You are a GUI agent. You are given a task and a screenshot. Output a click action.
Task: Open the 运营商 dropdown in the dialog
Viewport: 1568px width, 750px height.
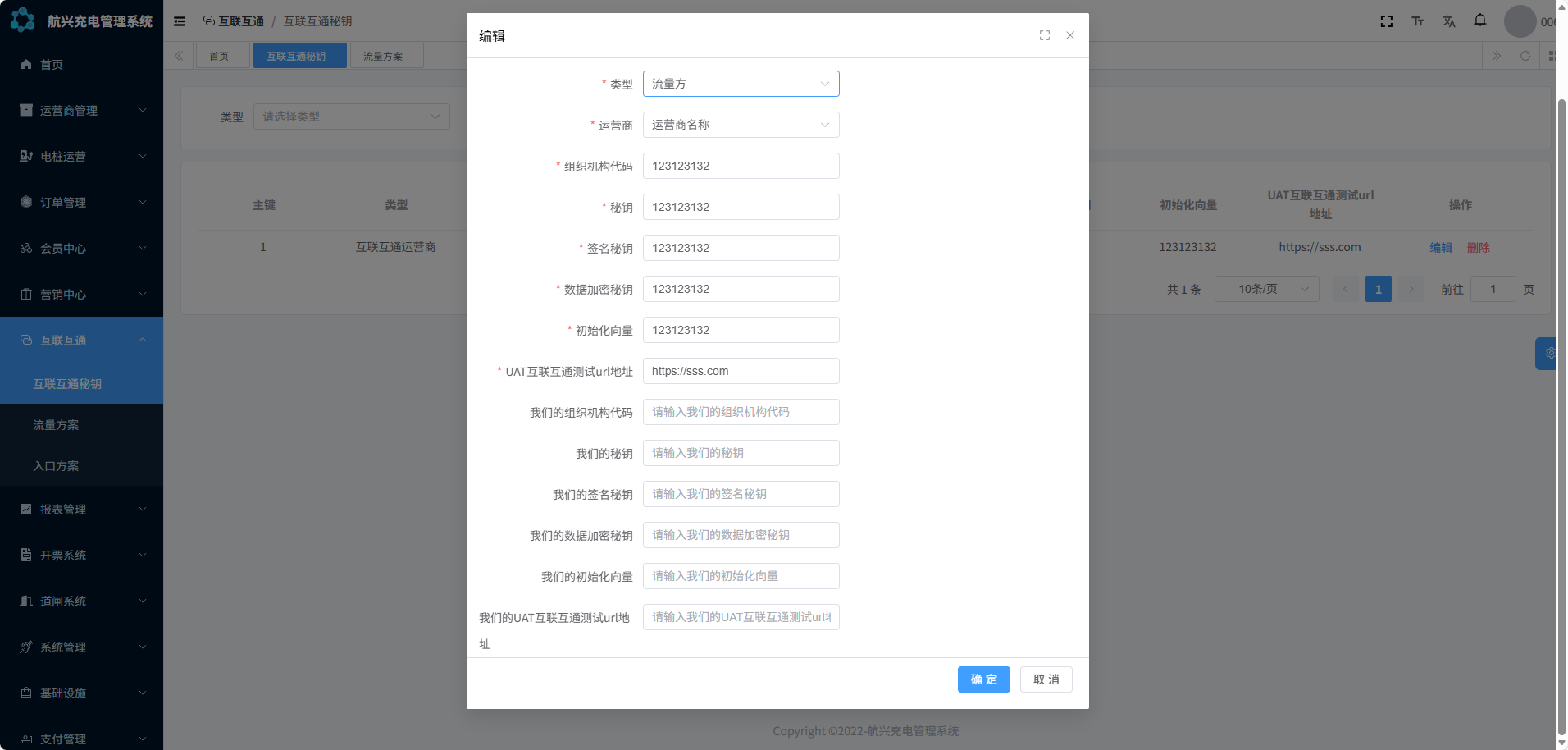click(x=740, y=125)
